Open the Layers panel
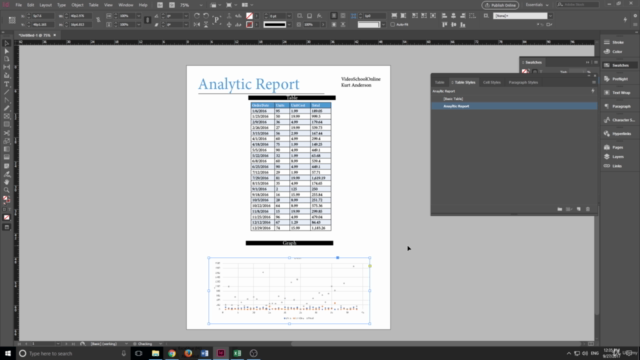The width and height of the screenshot is (640, 360). 613,157
